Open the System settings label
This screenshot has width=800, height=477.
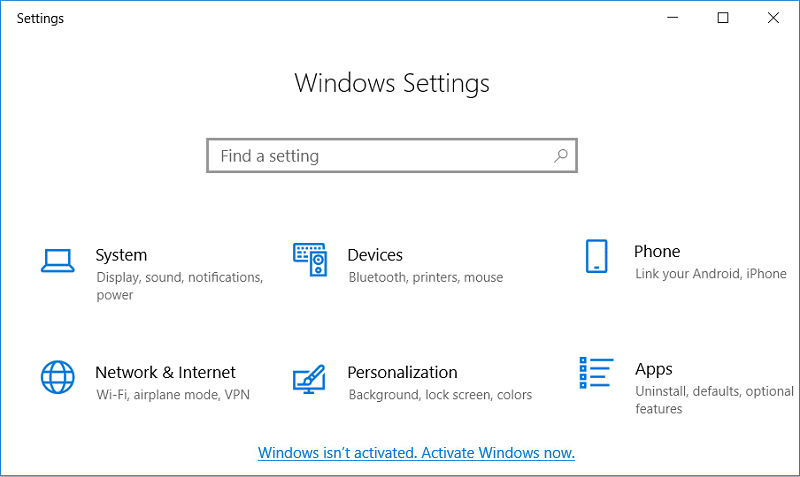(x=121, y=255)
